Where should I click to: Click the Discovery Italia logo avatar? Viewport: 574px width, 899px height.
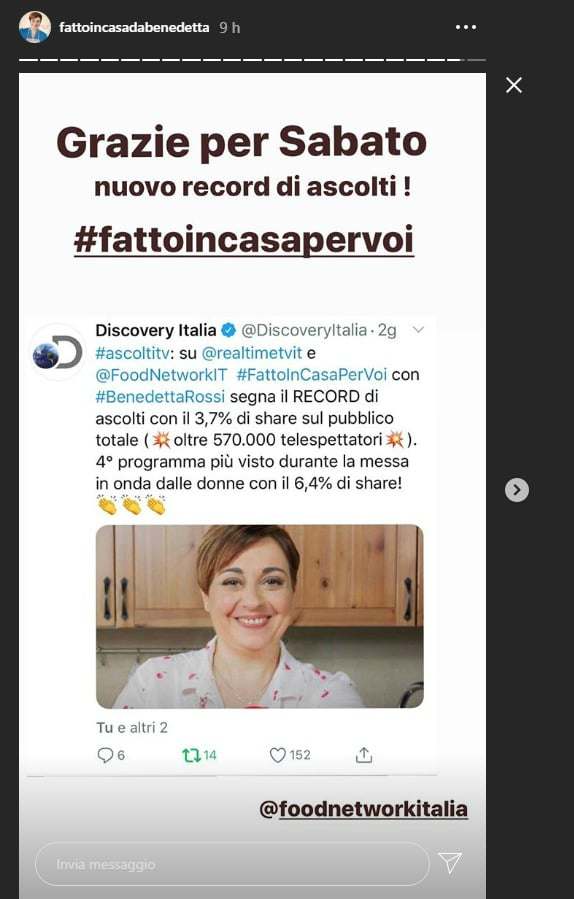pos(57,353)
